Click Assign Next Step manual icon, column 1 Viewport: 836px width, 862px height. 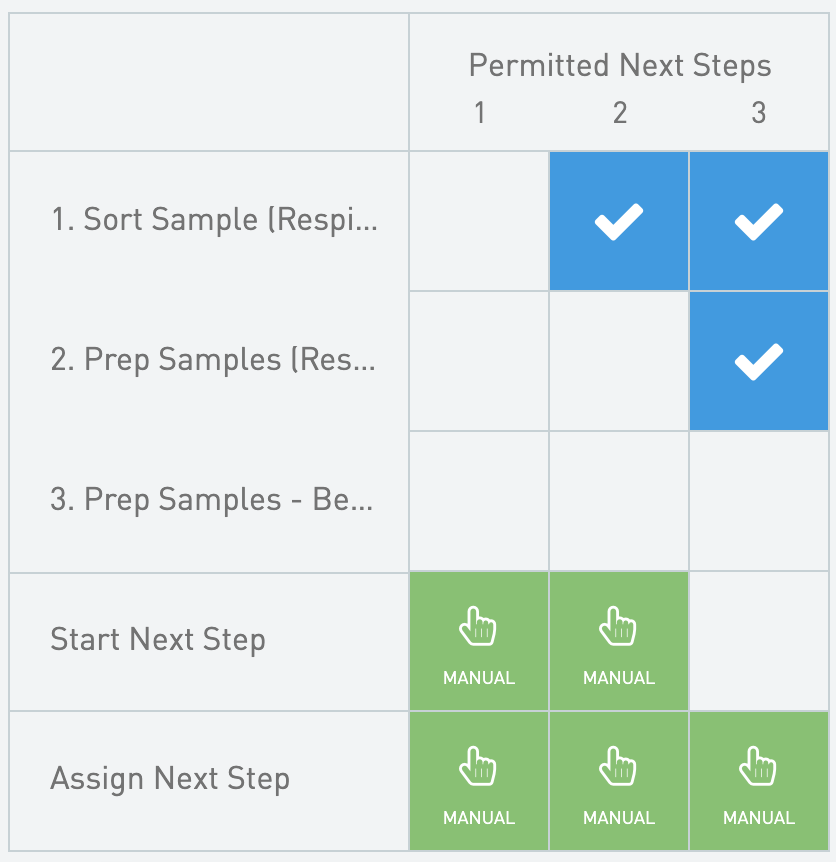coord(479,781)
